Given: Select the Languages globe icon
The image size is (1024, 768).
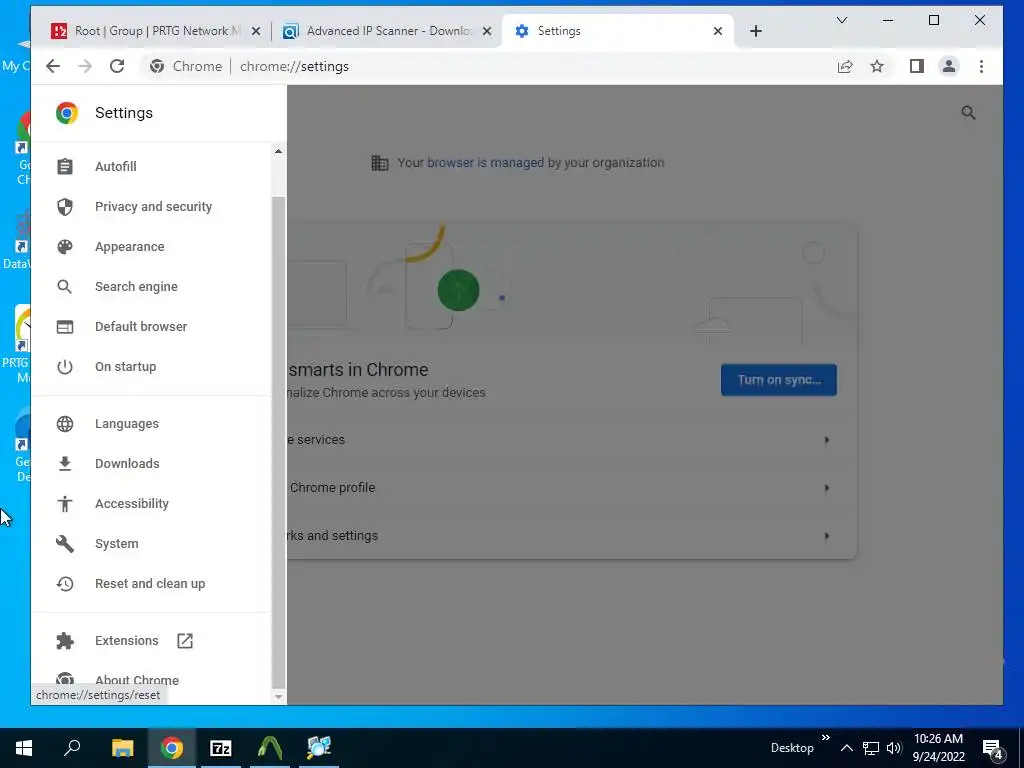Looking at the screenshot, I should [65, 424].
